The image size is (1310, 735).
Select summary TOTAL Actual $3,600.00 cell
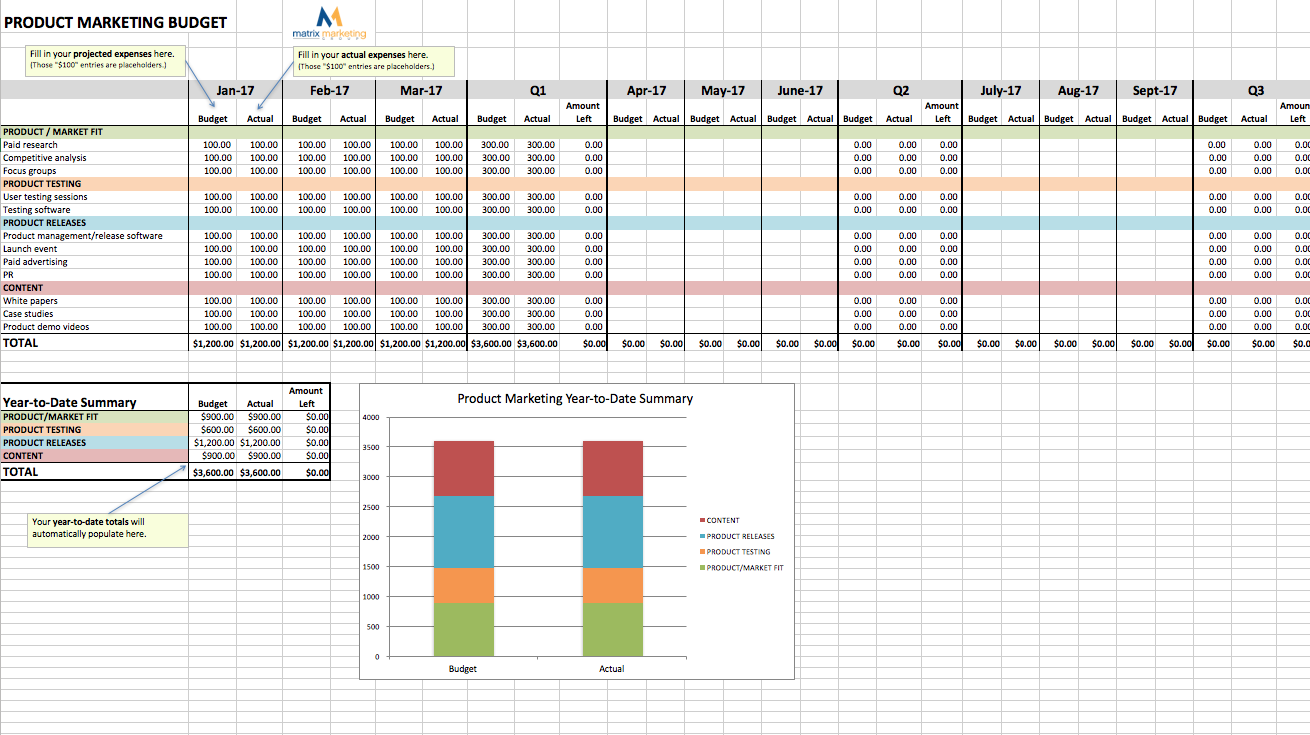[260, 473]
